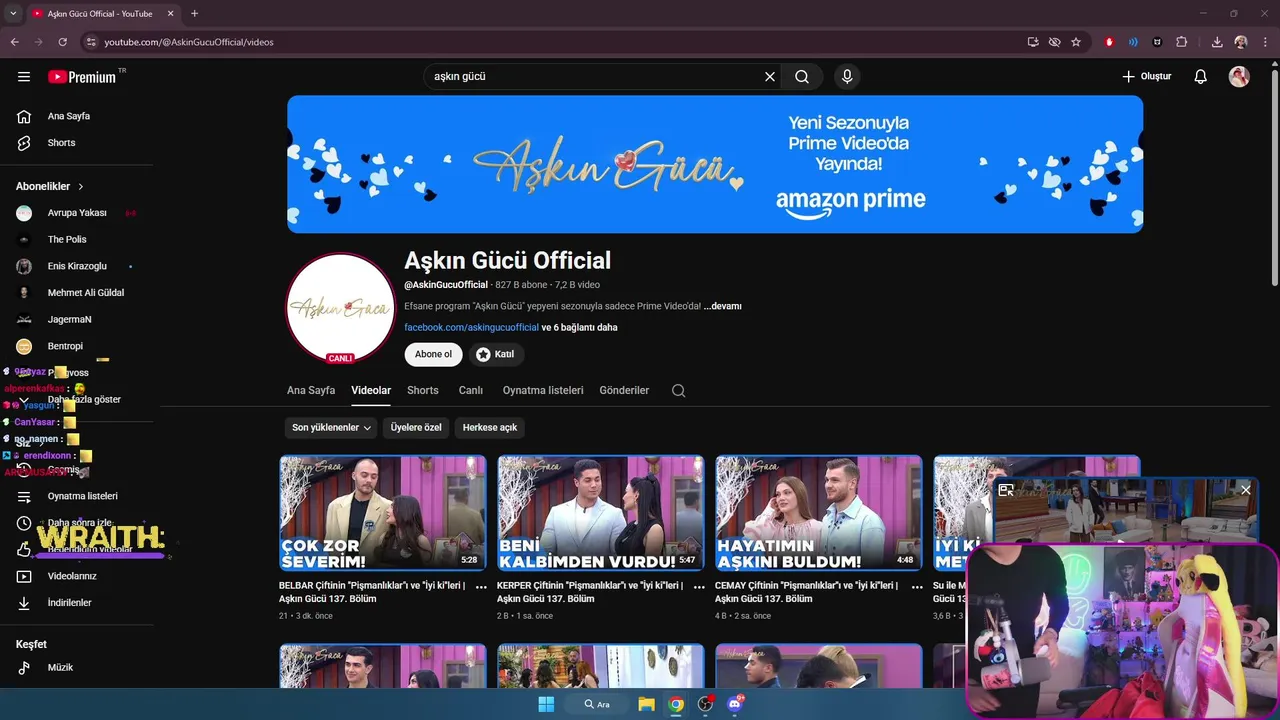Image resolution: width=1280 pixels, height=720 pixels.
Task: Open more options for the BELBAR video
Action: [481, 587]
